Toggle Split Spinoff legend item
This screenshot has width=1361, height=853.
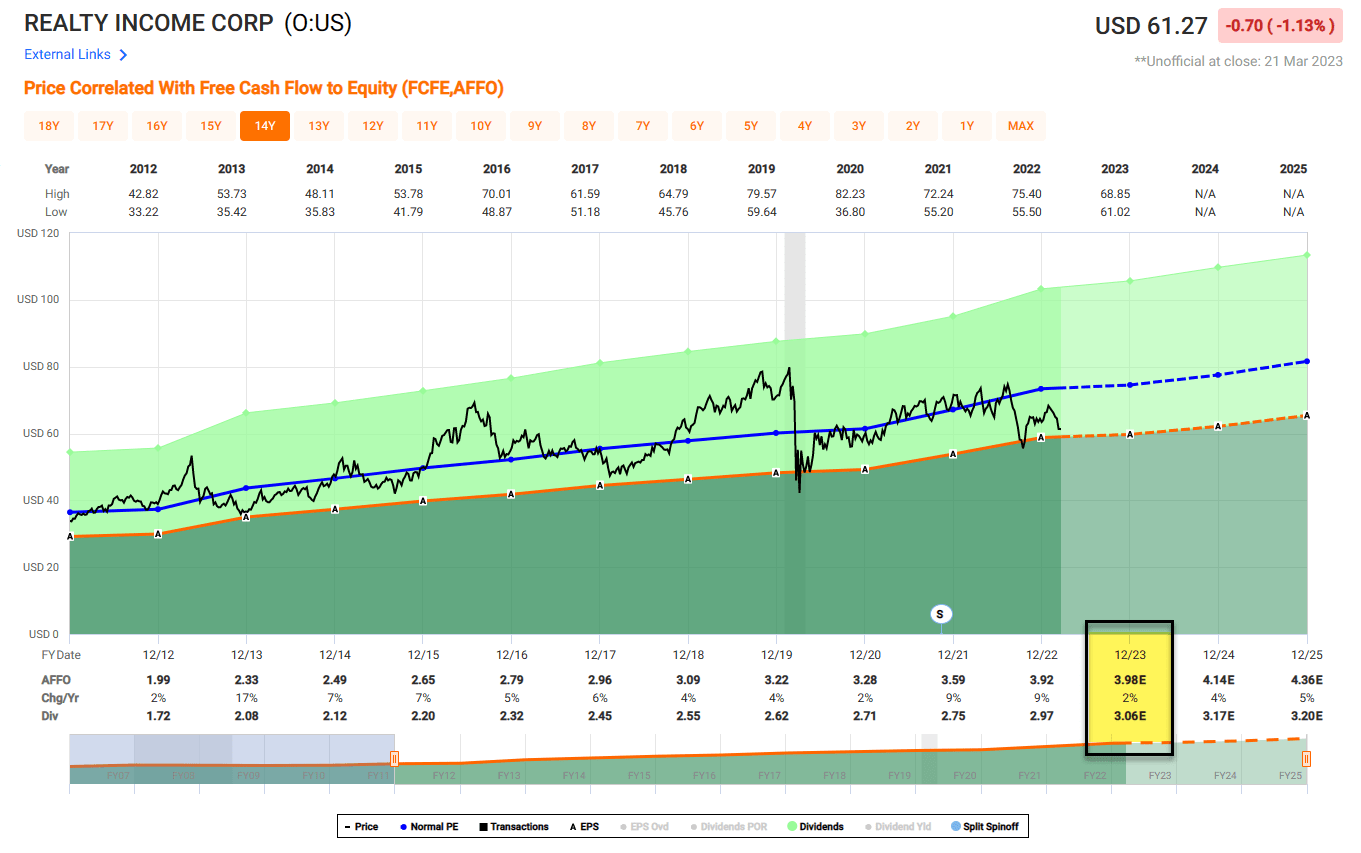point(986,827)
